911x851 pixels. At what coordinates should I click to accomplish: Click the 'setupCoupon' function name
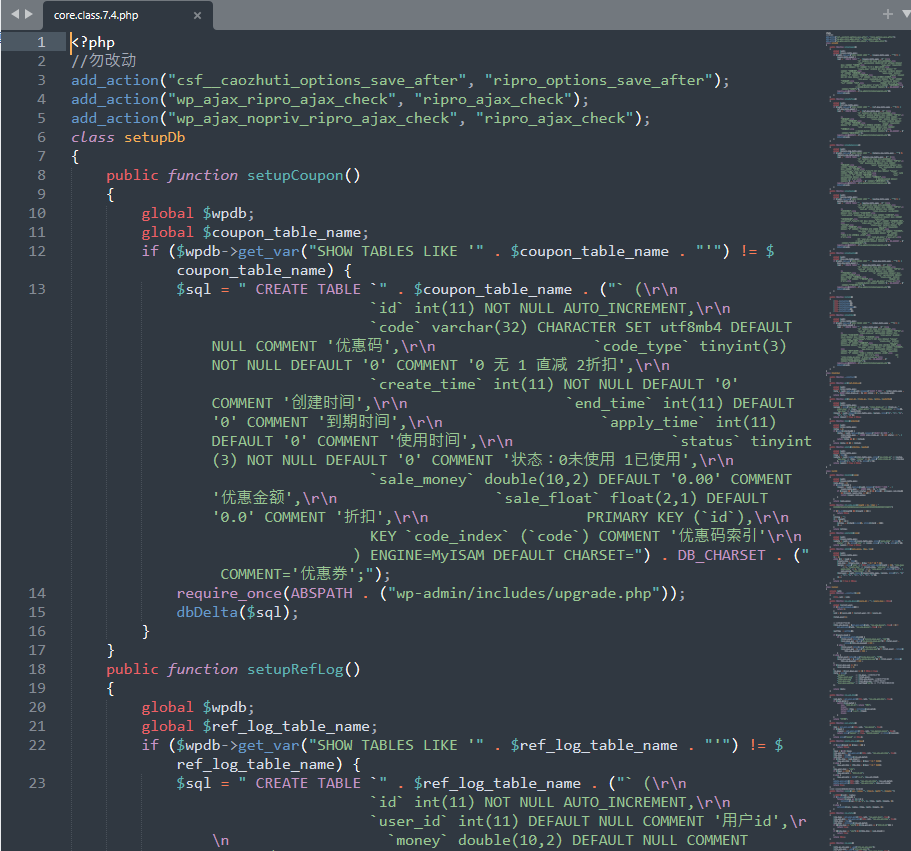295,175
